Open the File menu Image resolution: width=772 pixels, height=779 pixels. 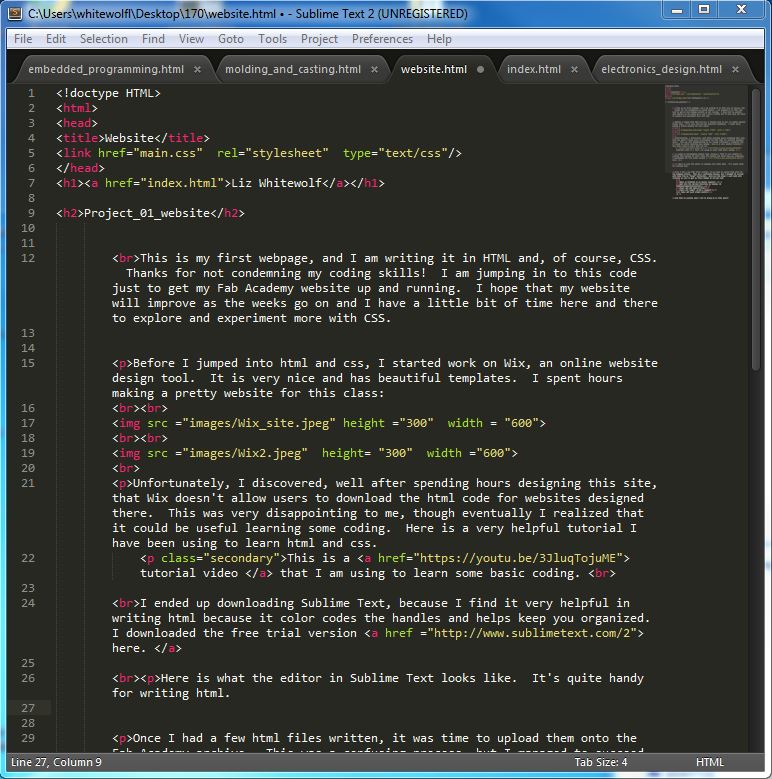(x=23, y=39)
